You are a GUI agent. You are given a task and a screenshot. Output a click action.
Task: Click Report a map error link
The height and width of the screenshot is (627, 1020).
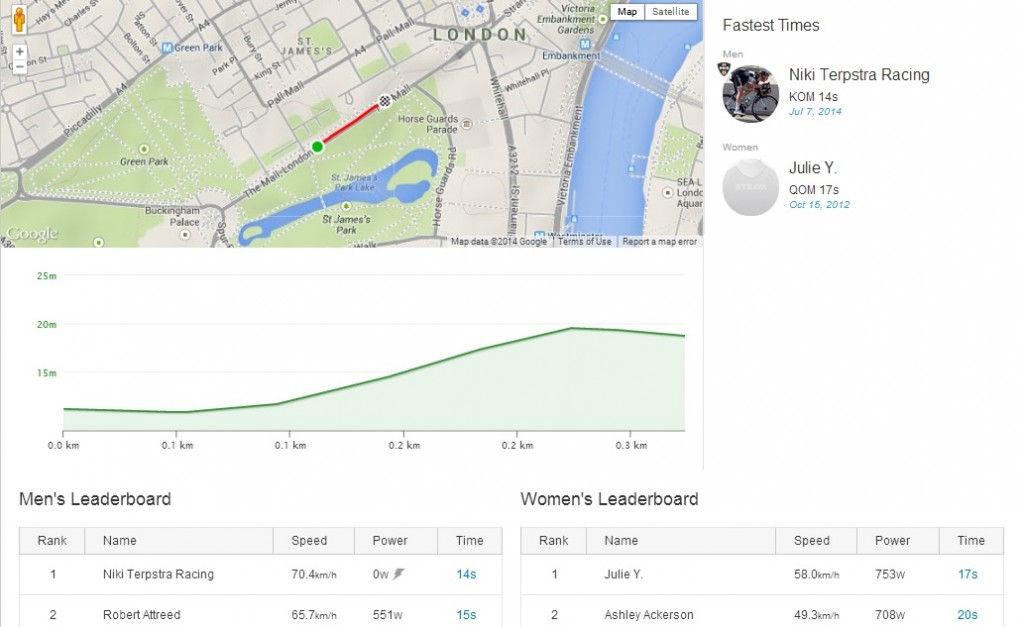(x=659, y=242)
